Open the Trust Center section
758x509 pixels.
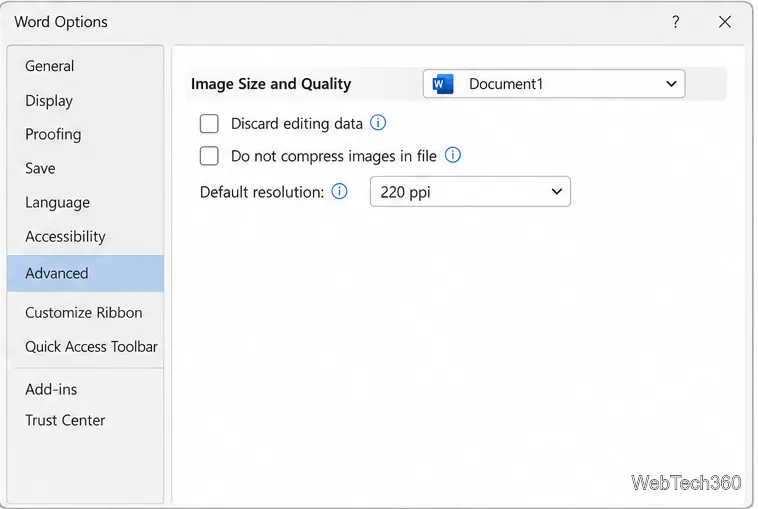(x=65, y=420)
